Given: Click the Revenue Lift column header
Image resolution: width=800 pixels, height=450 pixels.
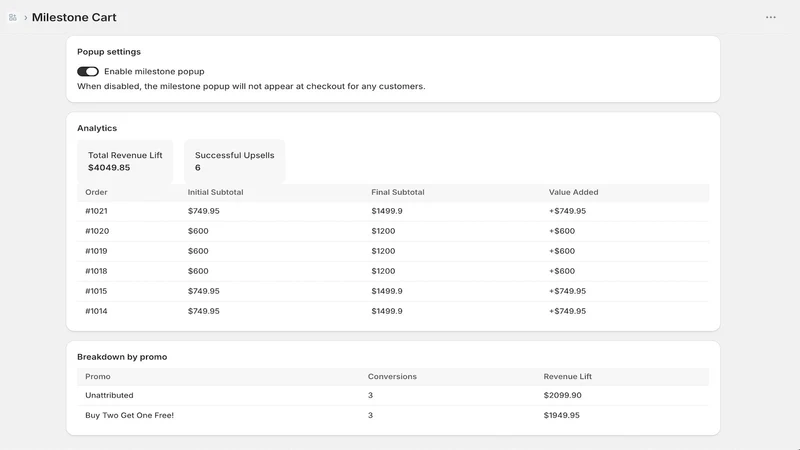Looking at the screenshot, I should [567, 377].
